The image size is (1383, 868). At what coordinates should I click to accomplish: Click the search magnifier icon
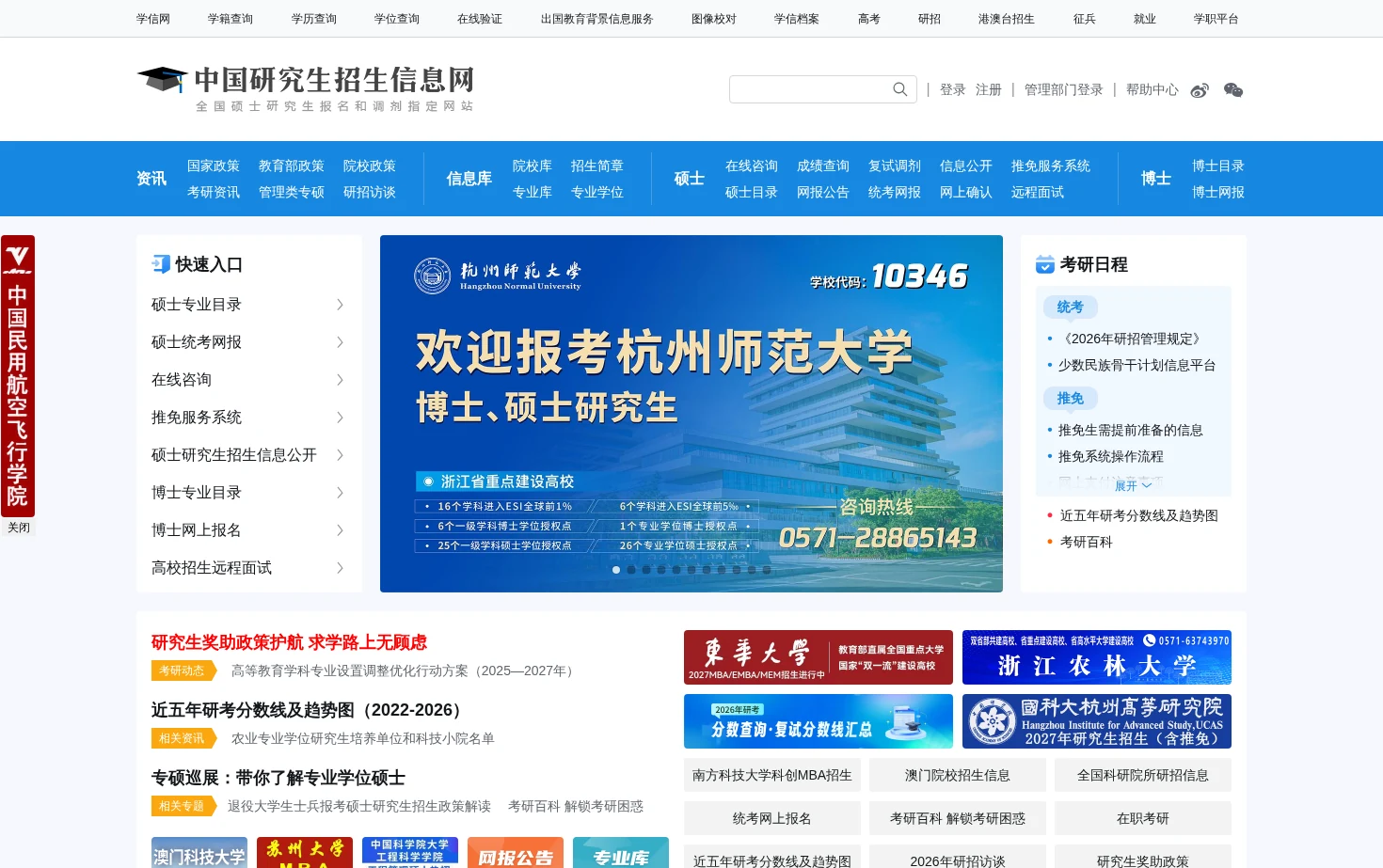(x=899, y=89)
